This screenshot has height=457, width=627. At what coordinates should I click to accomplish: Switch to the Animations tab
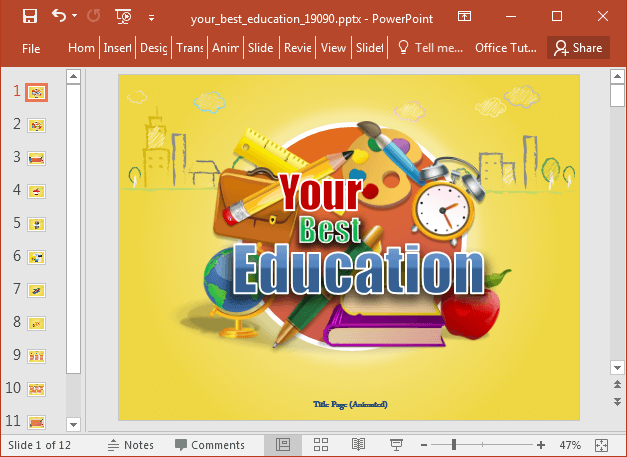[226, 48]
